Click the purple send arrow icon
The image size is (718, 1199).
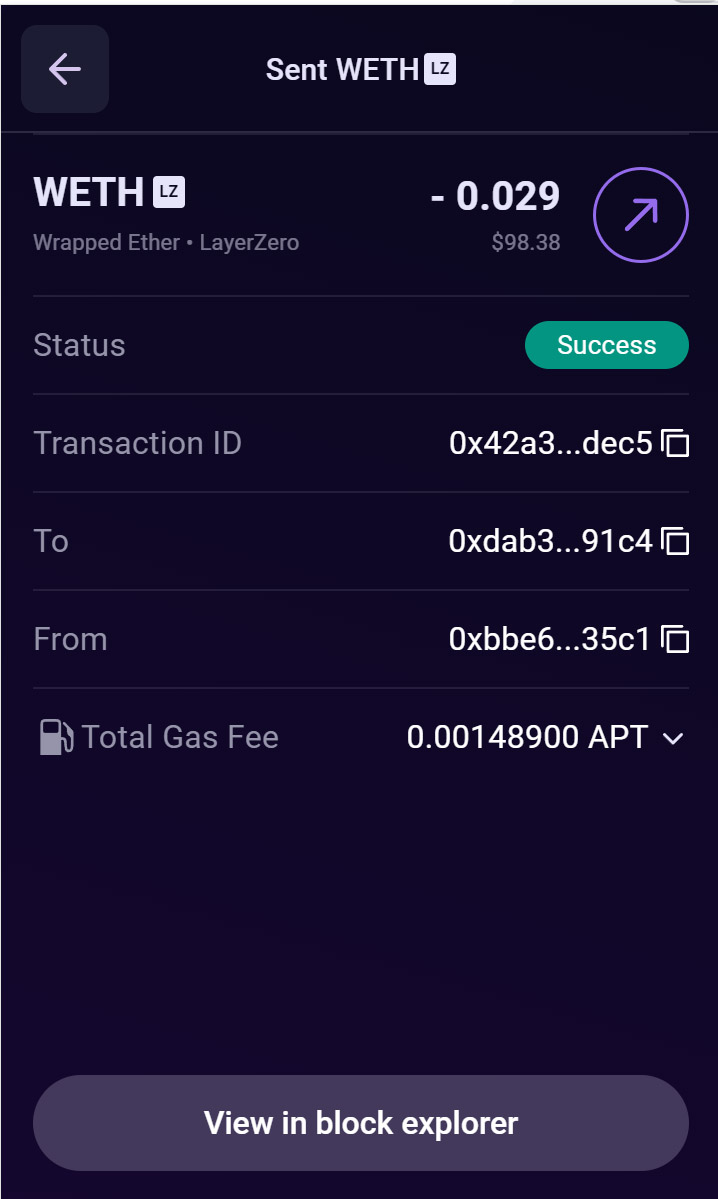tap(640, 214)
